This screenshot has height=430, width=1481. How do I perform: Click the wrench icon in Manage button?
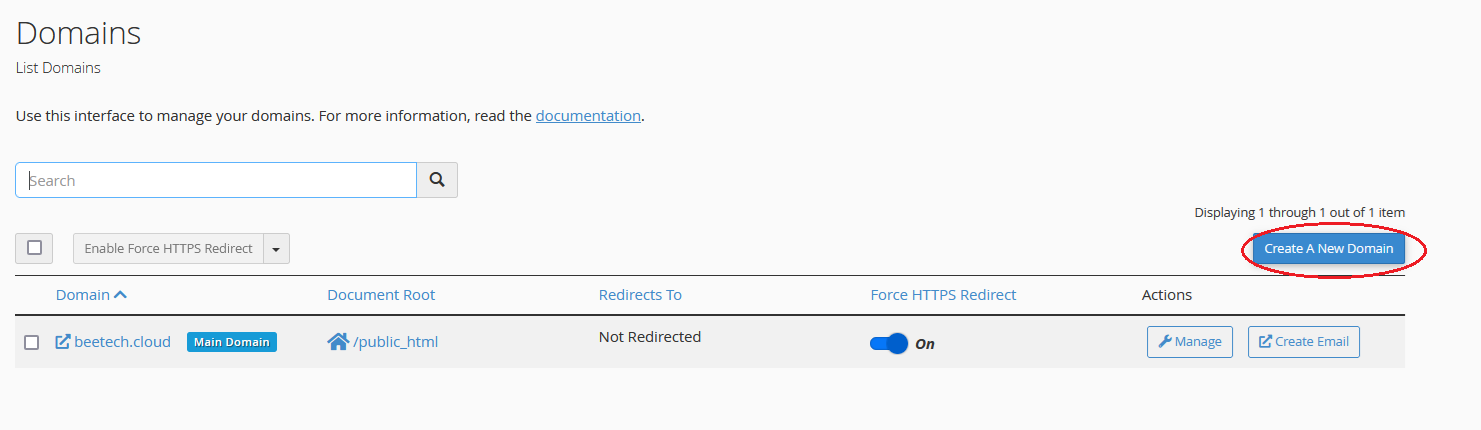tap(1165, 341)
